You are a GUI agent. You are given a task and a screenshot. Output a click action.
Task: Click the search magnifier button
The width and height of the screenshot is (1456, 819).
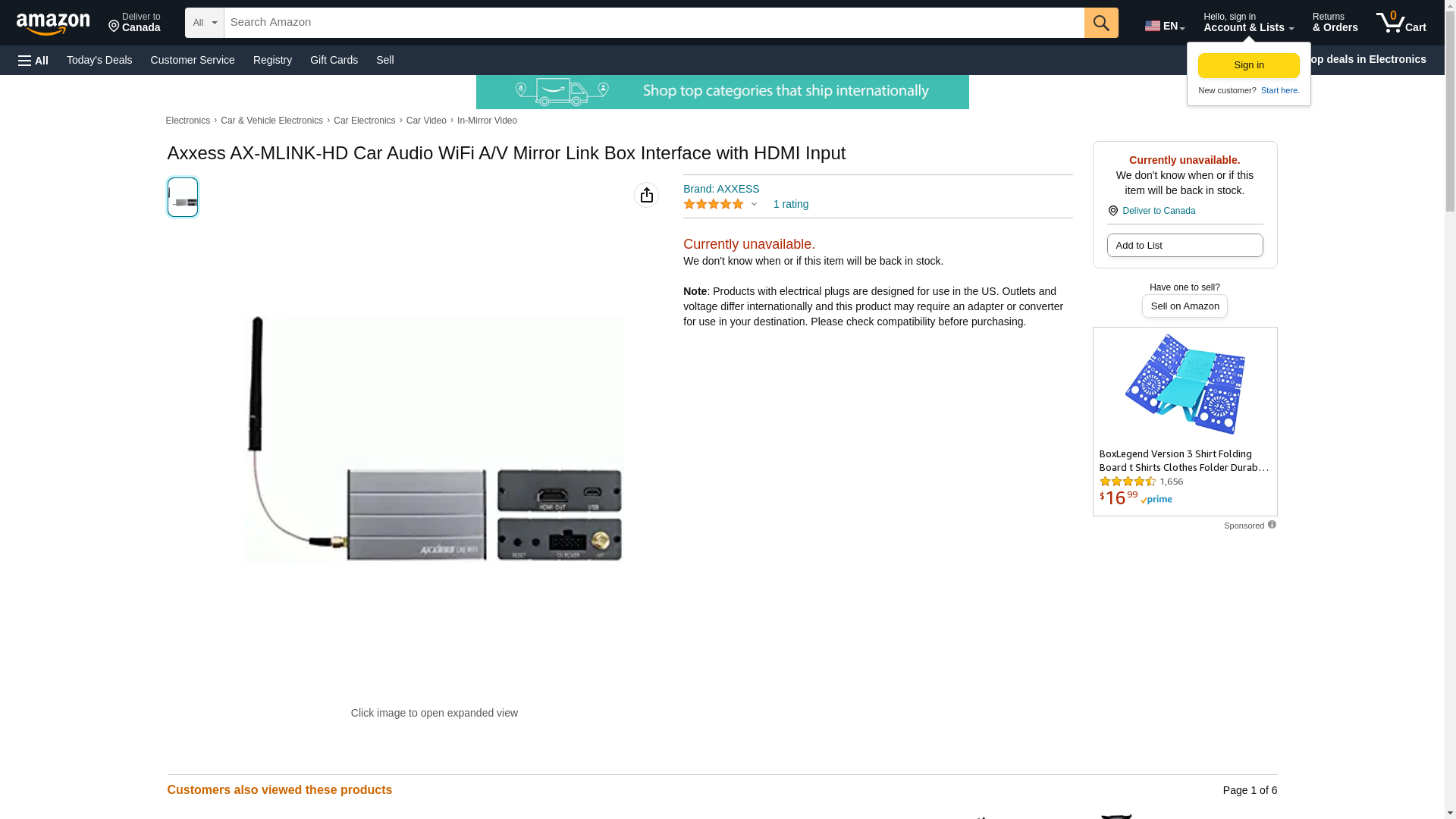coord(1101,23)
